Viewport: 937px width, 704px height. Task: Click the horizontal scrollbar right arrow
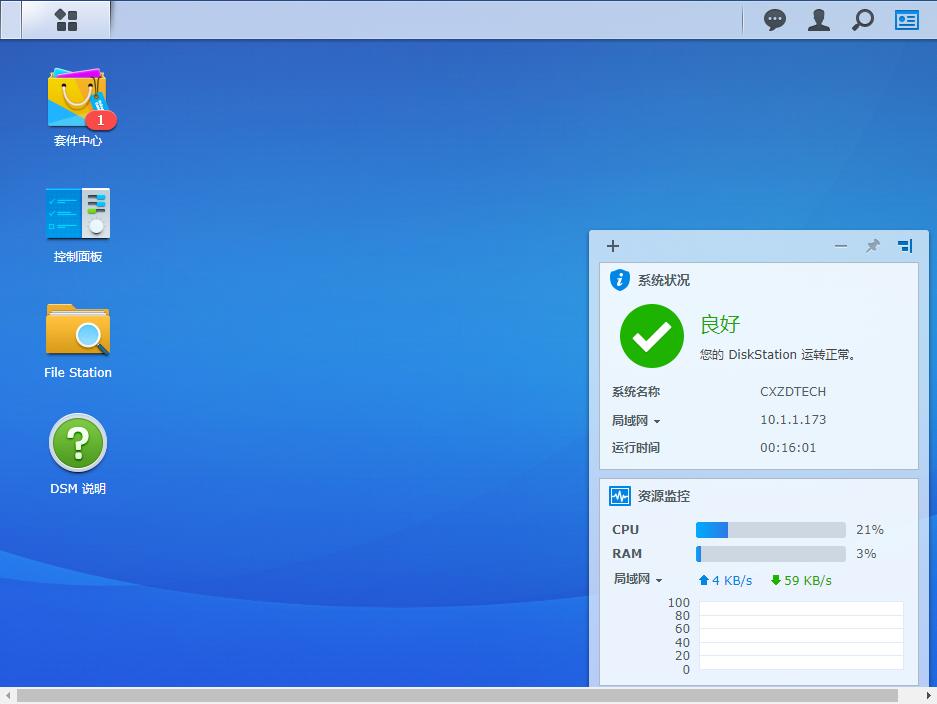point(929,696)
